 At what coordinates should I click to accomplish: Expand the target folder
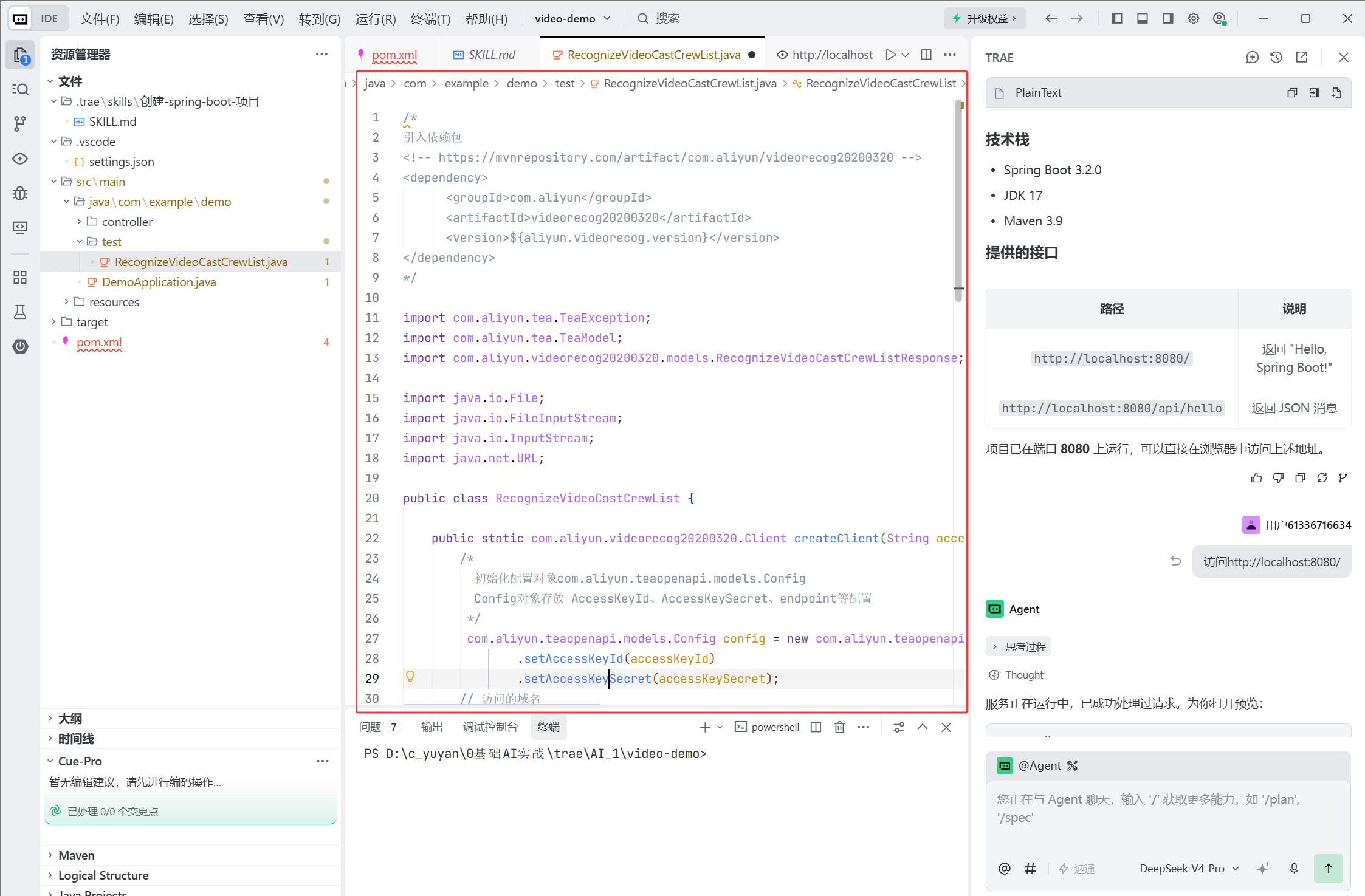(x=54, y=322)
